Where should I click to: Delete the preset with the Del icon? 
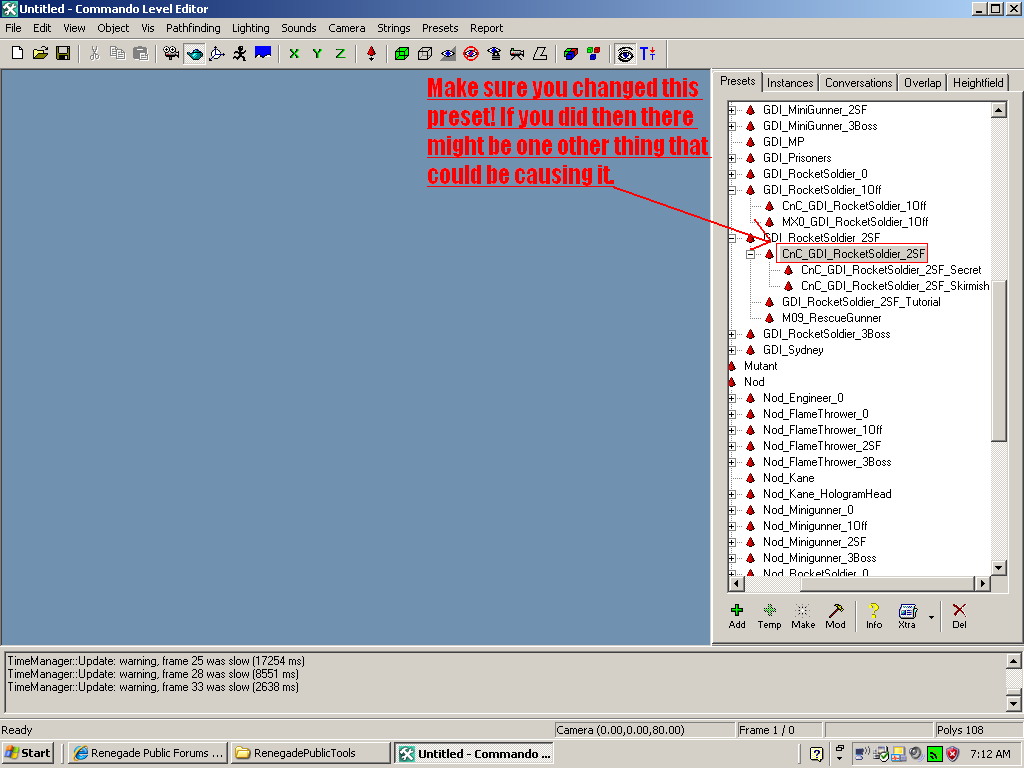coord(959,615)
